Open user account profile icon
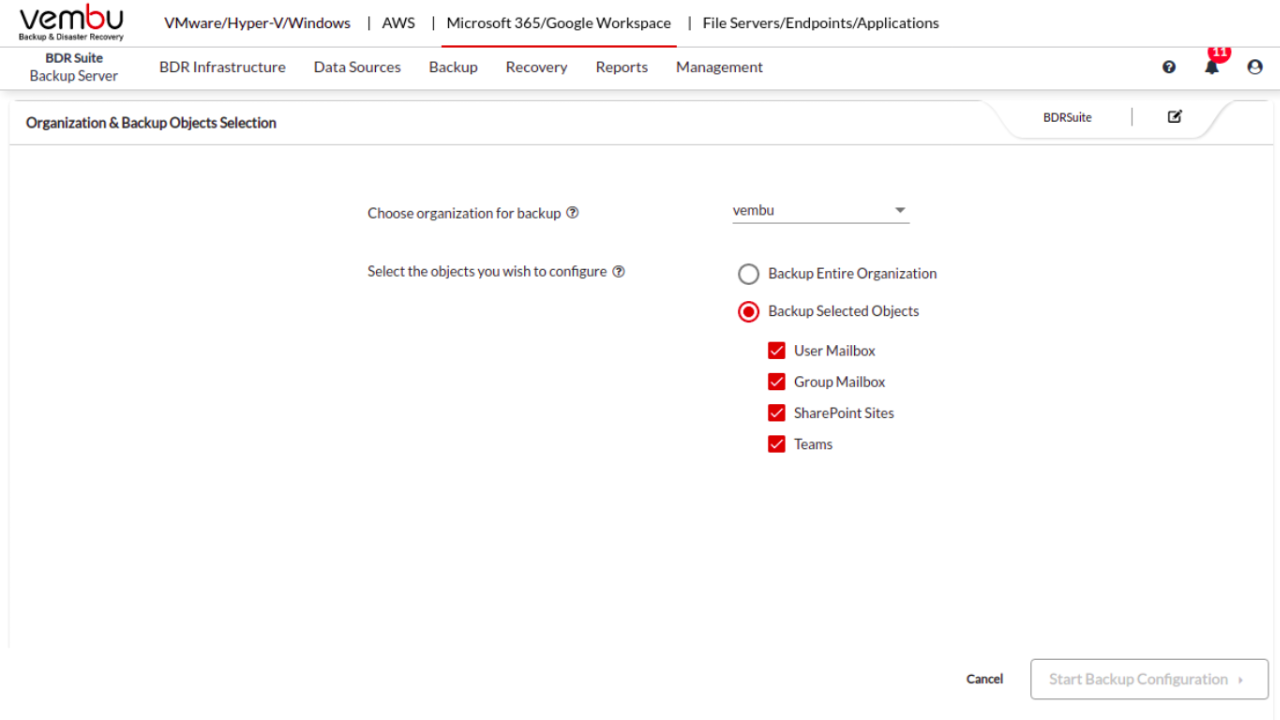1280x720 pixels. (x=1255, y=67)
